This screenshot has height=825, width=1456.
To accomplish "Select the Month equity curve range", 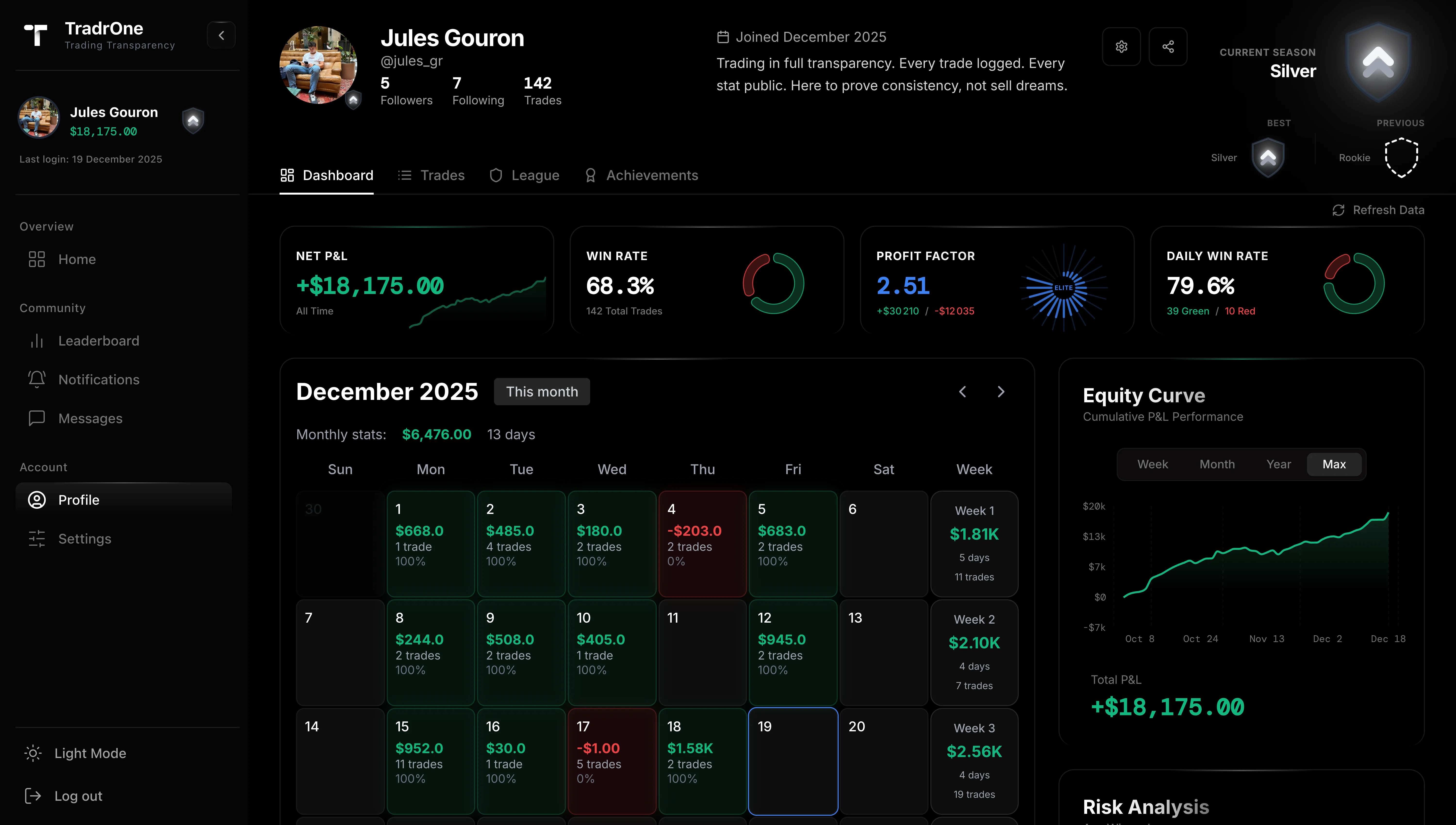I will point(1217,464).
